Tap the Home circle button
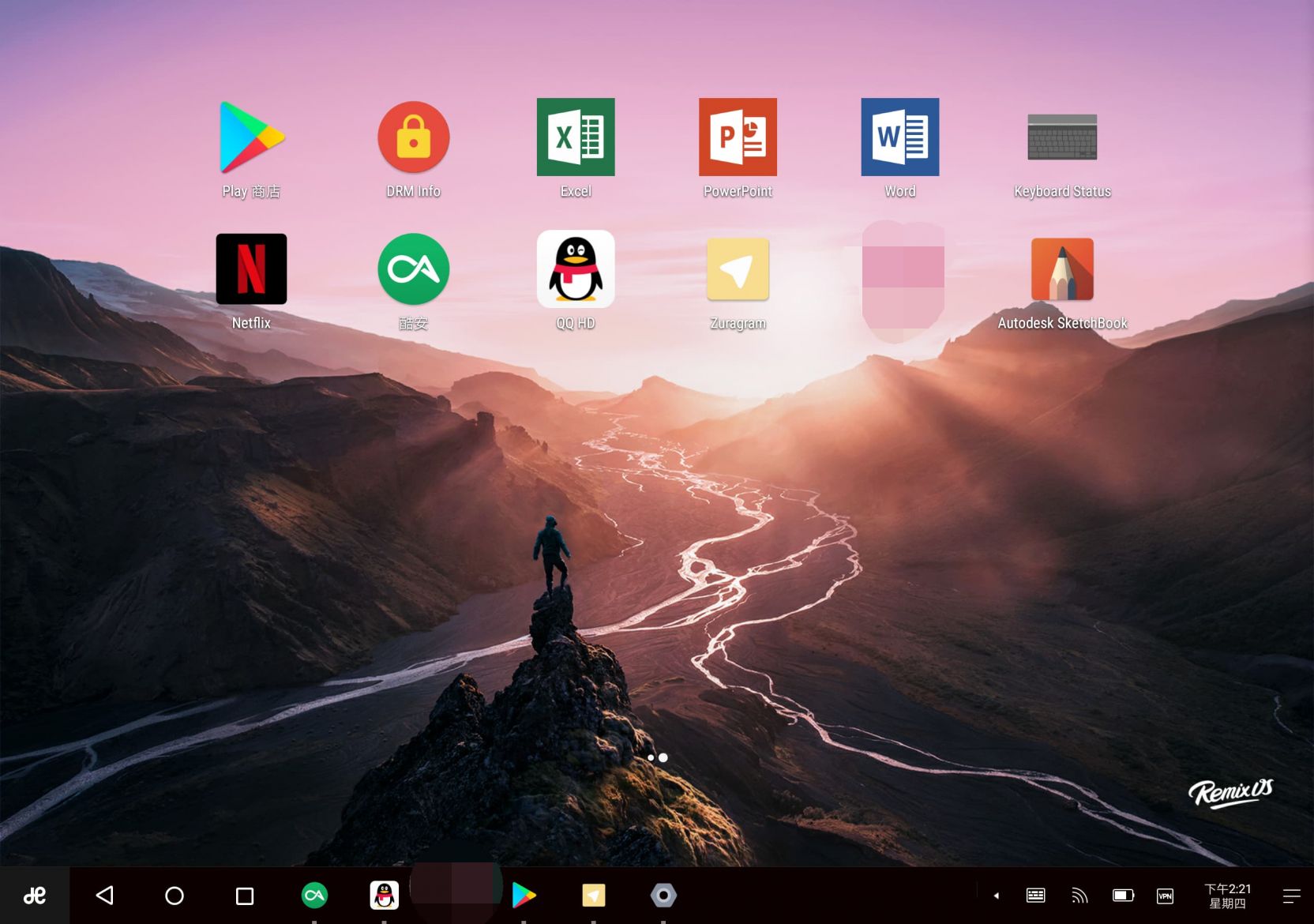Screen dimensions: 1314x924 (175, 896)
